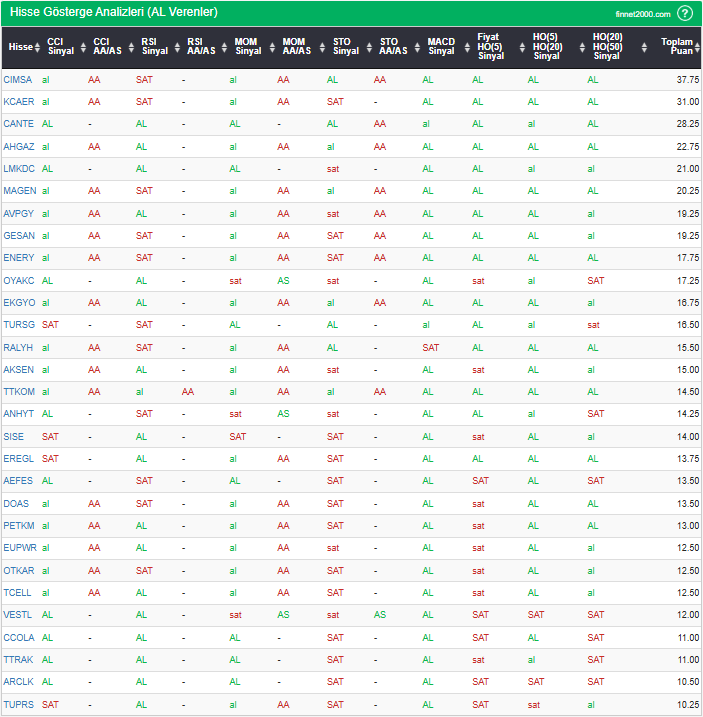This screenshot has height=717, width=703.
Task: Open the CIMSA stock link
Action: (x=18, y=79)
